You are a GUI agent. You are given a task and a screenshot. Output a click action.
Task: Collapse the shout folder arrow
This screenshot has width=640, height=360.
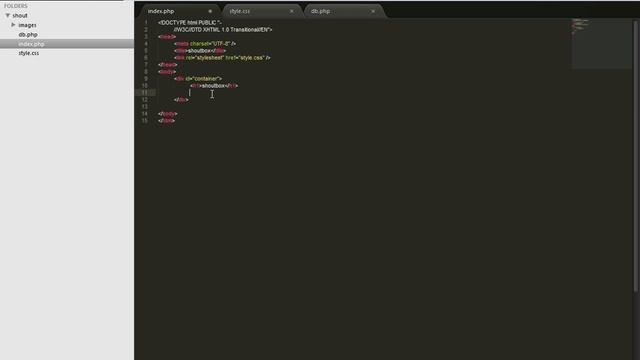pyautogui.click(x=7, y=16)
